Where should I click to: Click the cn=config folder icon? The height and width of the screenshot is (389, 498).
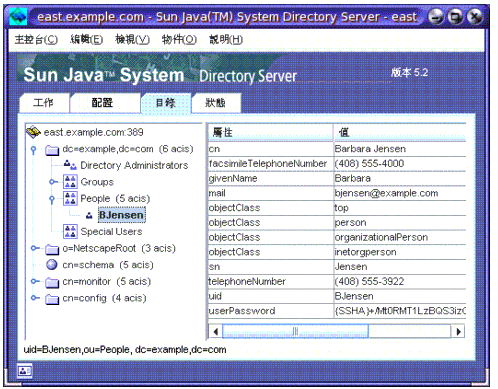(52, 299)
